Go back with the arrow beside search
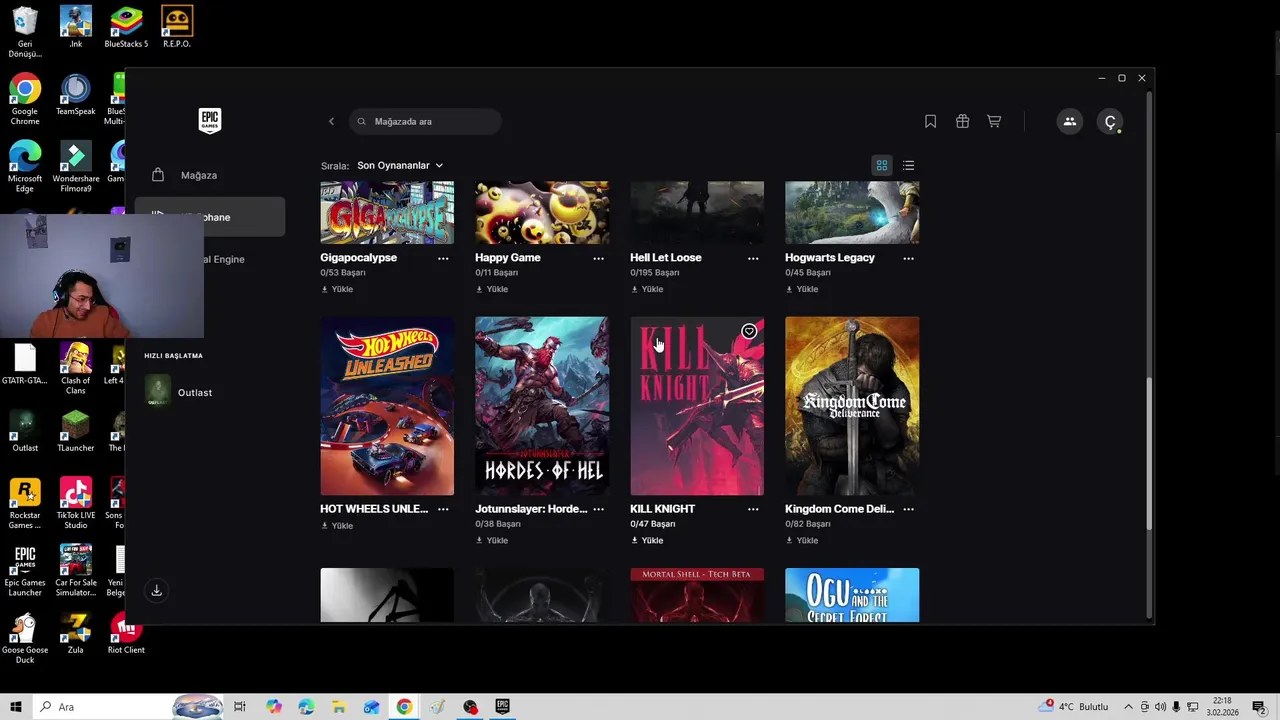This screenshot has width=1280, height=720. 331,121
